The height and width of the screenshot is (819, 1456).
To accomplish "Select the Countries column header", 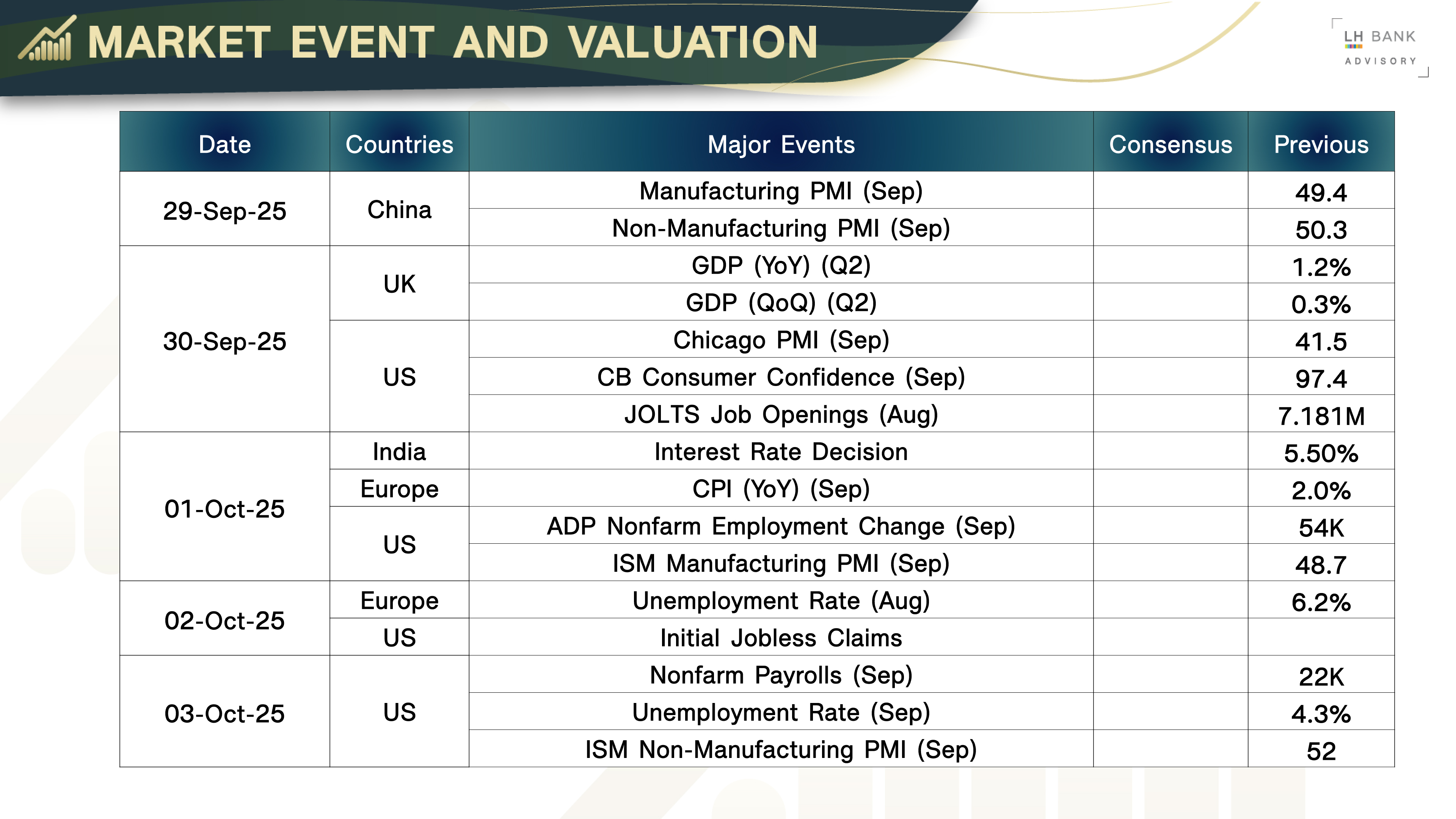I will point(399,144).
